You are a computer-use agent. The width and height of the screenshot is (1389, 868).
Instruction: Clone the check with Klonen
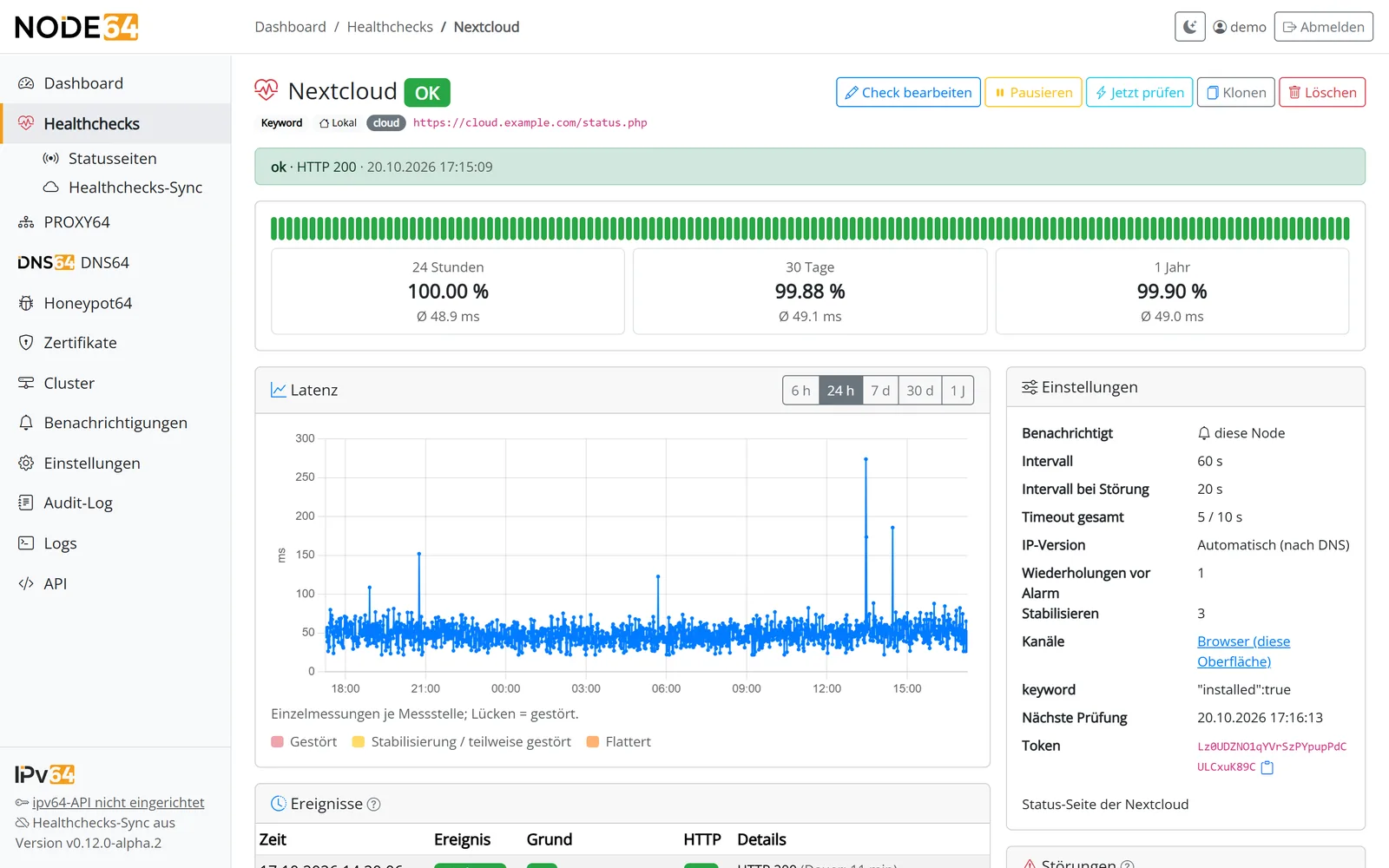coord(1235,93)
